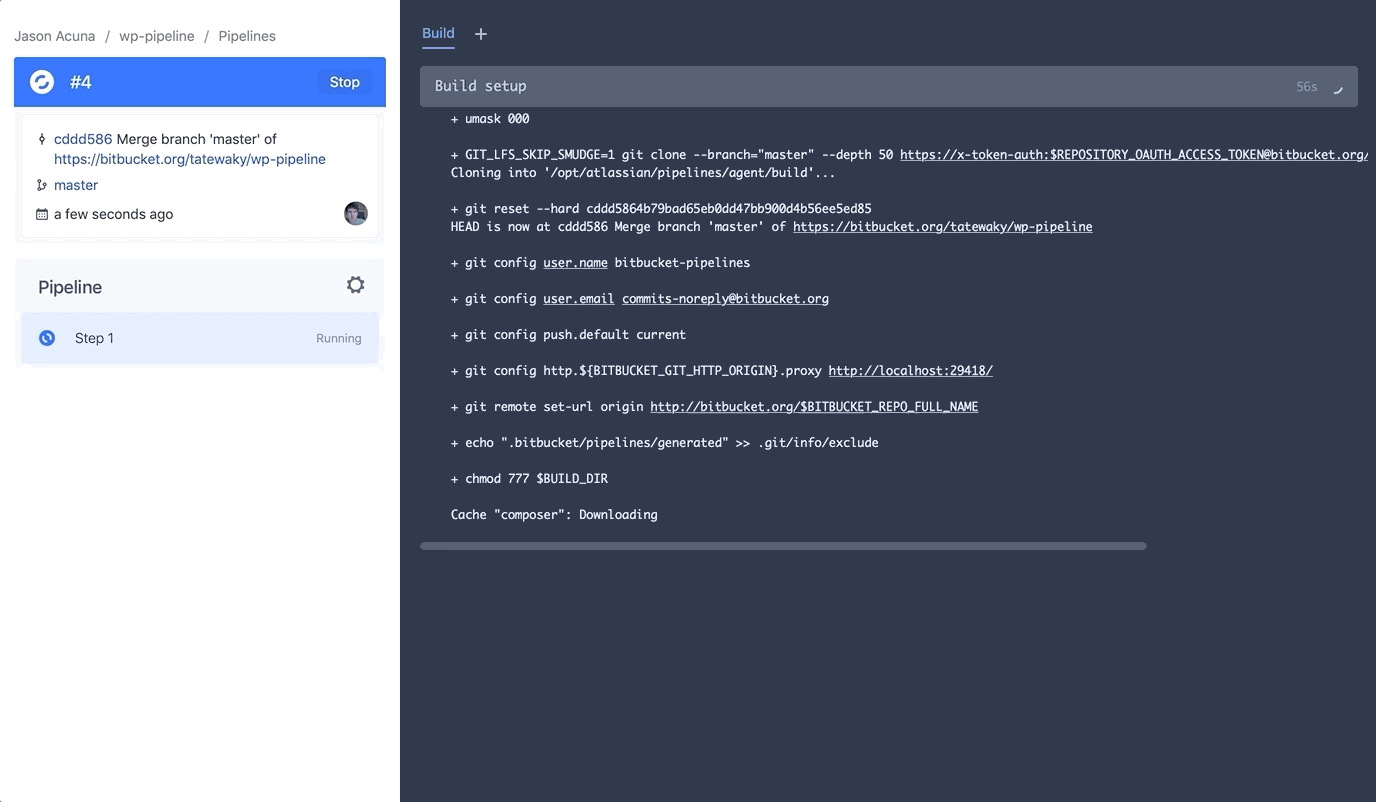Image resolution: width=1376 pixels, height=802 pixels.
Task: Open pipeline settings gear icon
Action: tap(355, 285)
